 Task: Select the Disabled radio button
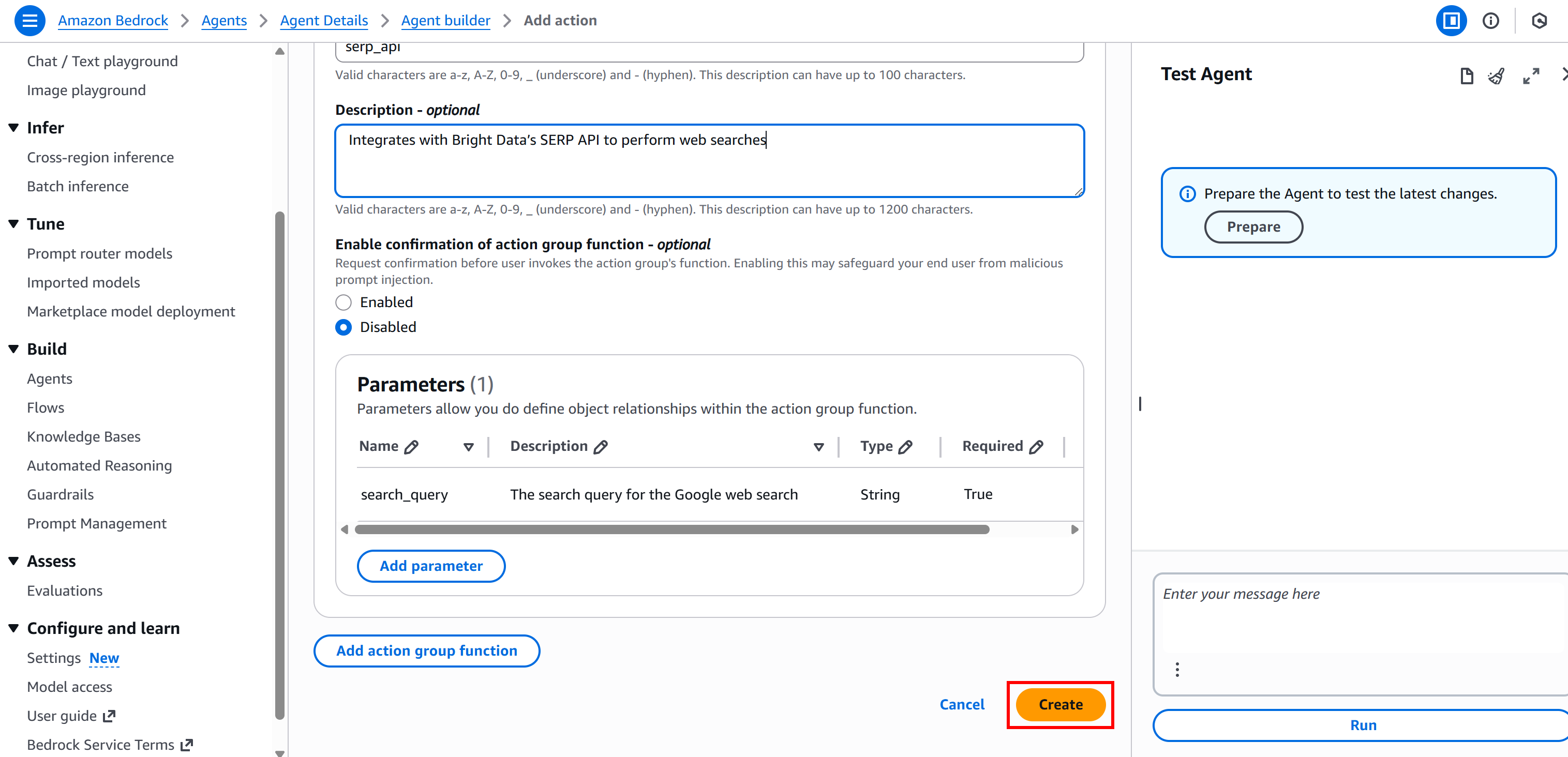coord(344,327)
